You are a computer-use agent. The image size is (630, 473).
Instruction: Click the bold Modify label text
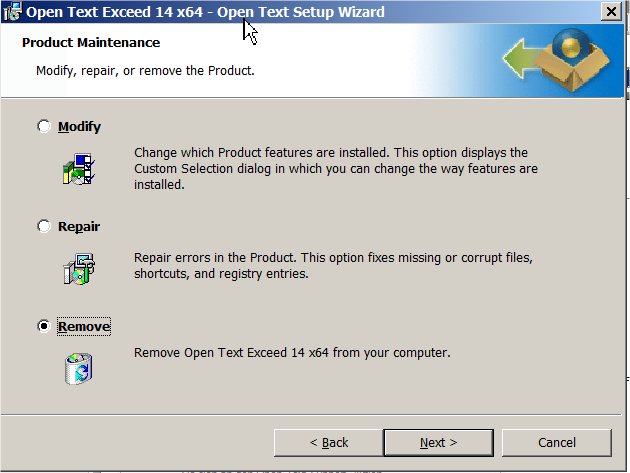pyautogui.click(x=79, y=127)
